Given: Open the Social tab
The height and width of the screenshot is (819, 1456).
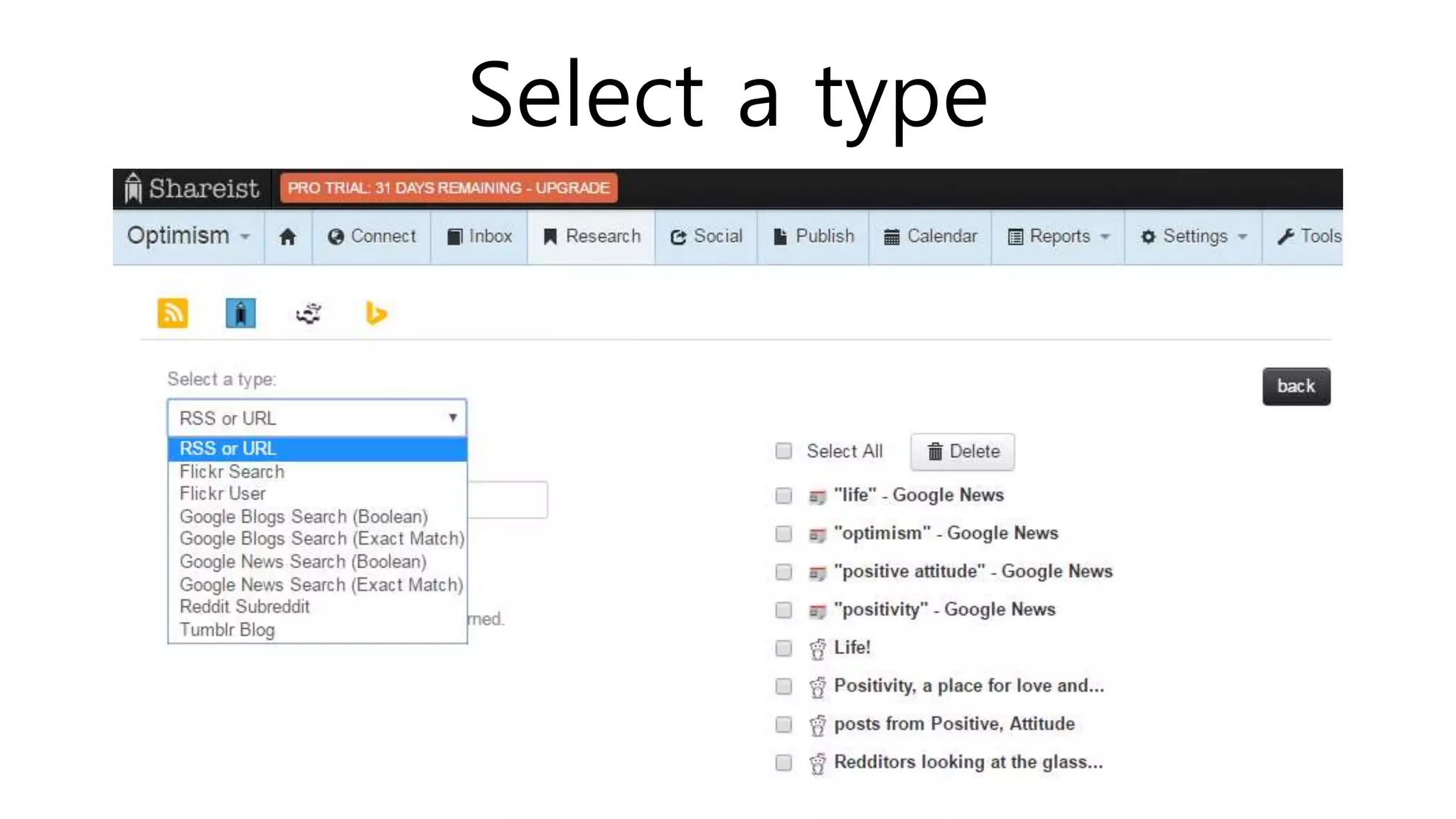Looking at the screenshot, I should (x=707, y=237).
